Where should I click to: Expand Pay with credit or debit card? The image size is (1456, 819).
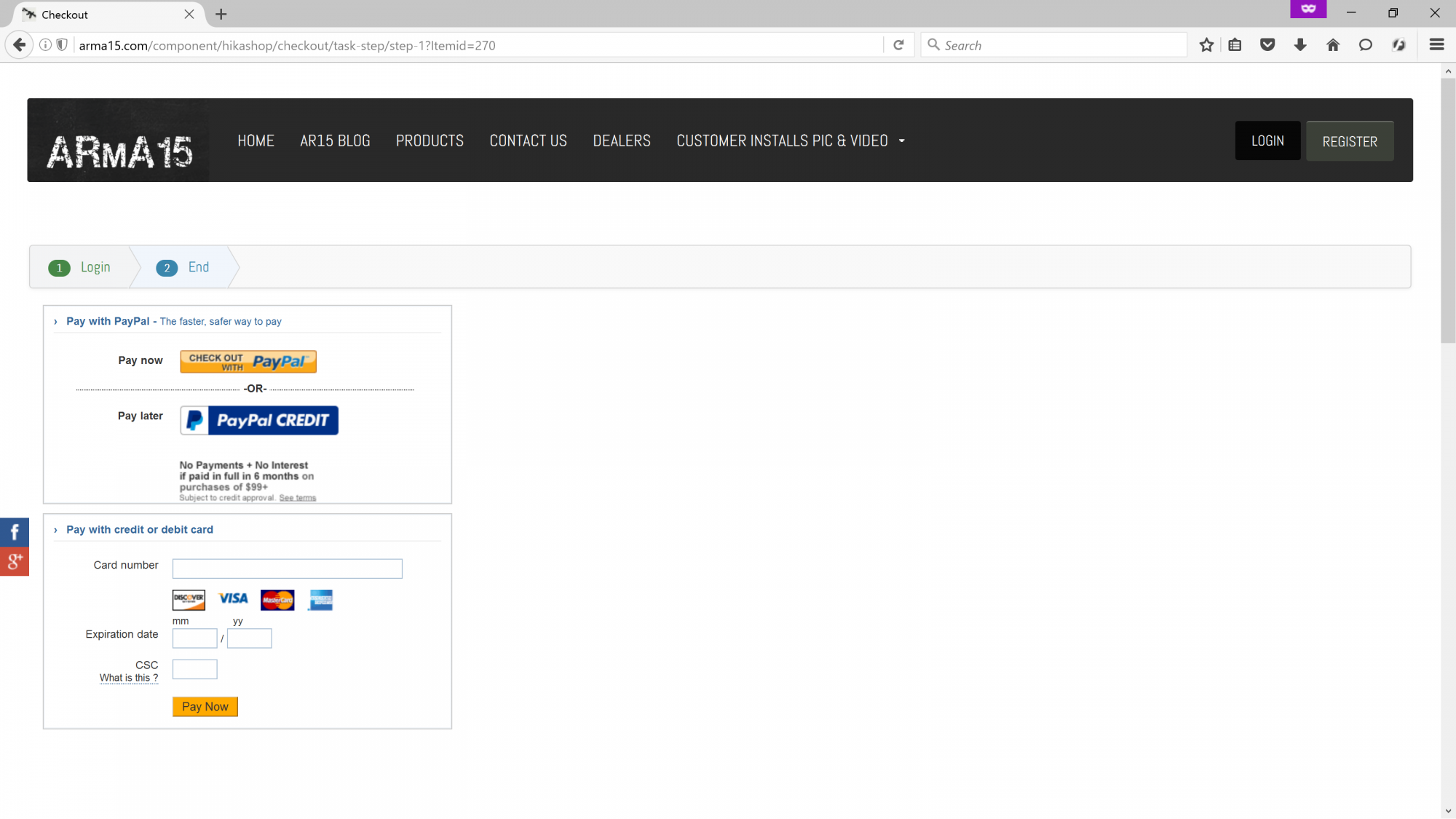click(x=55, y=530)
